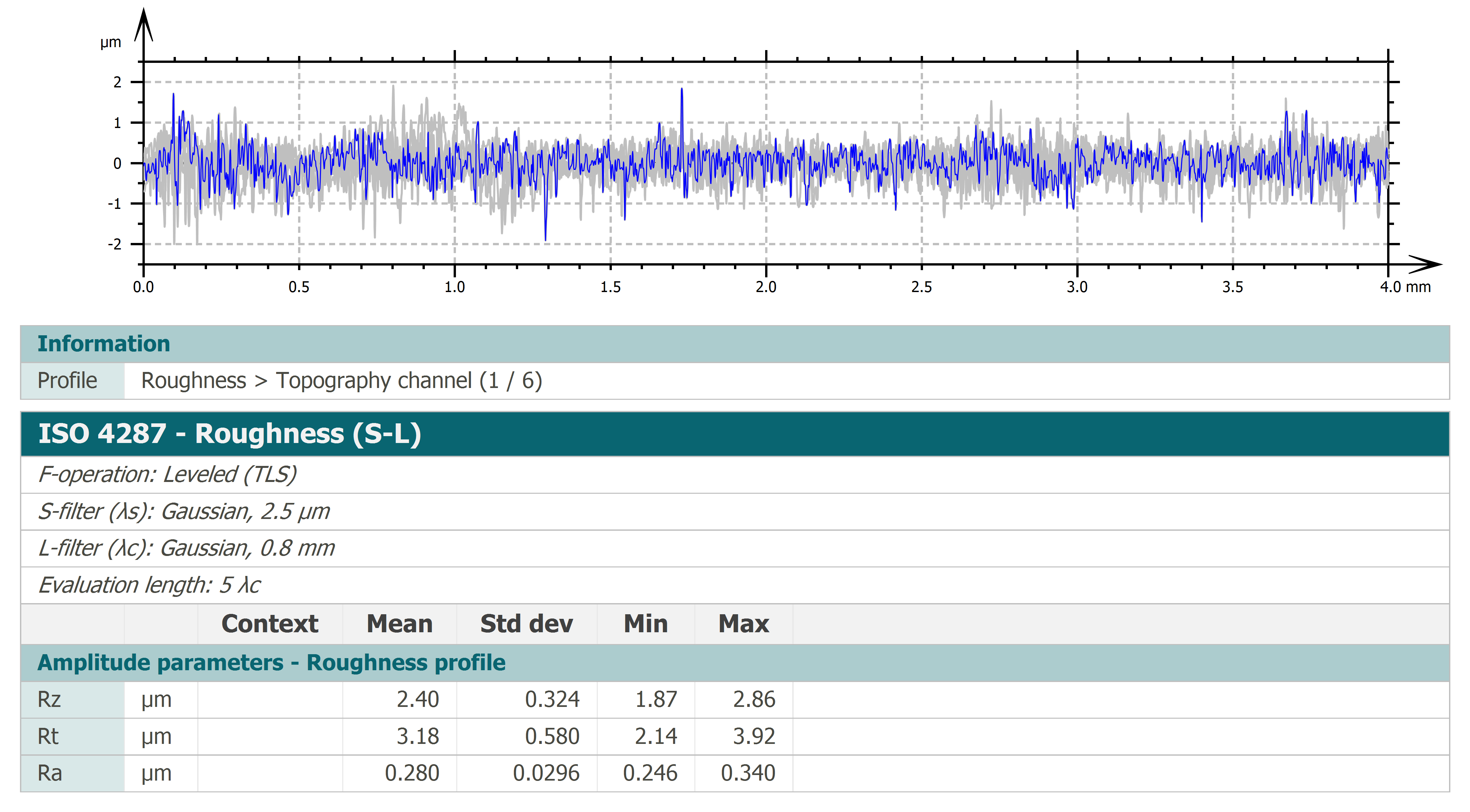Click the Min column header
Viewport: 1470px width, 812px height.
pos(645,624)
